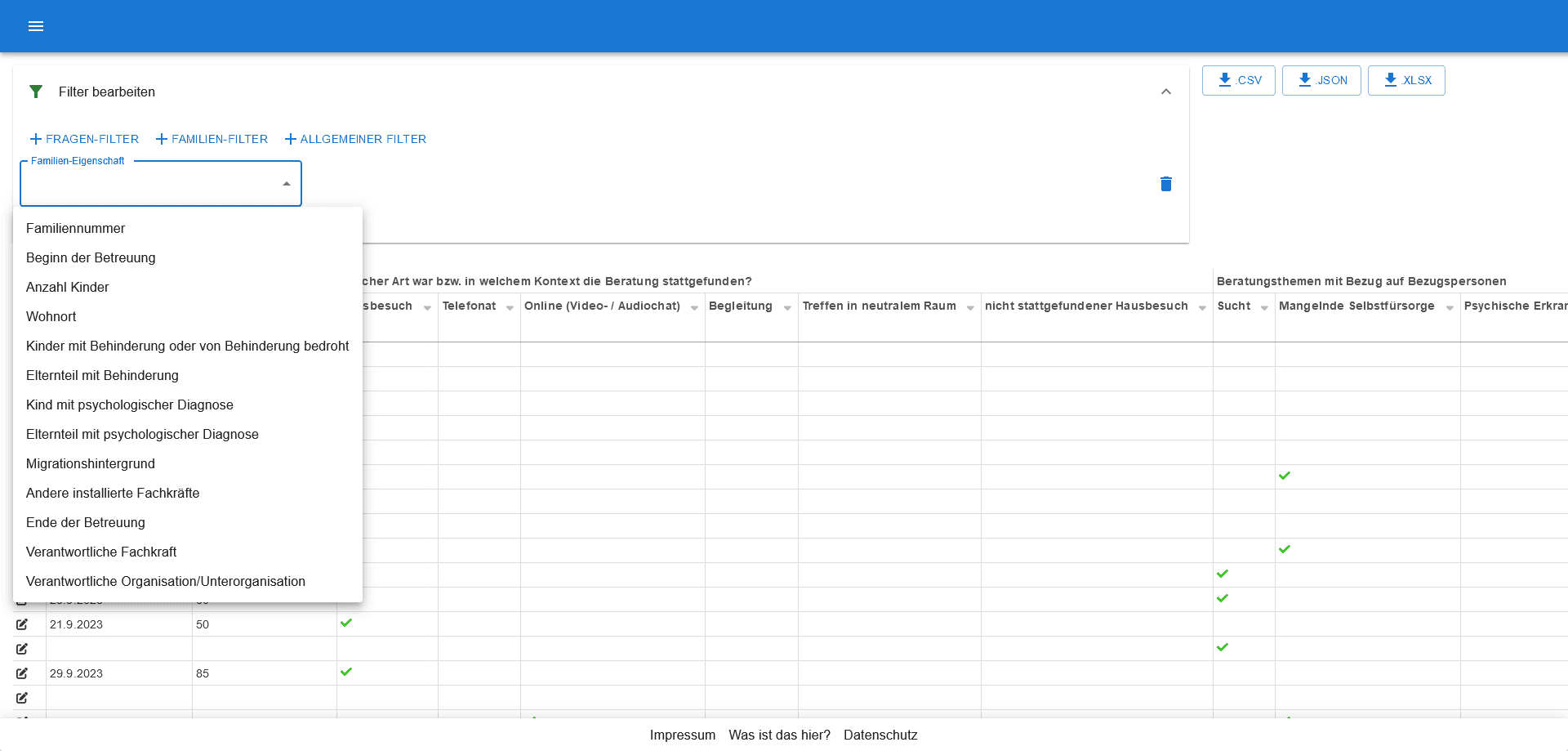Edit the row dated 29.9.2023
The width and height of the screenshot is (1568, 751).
[x=22, y=673]
